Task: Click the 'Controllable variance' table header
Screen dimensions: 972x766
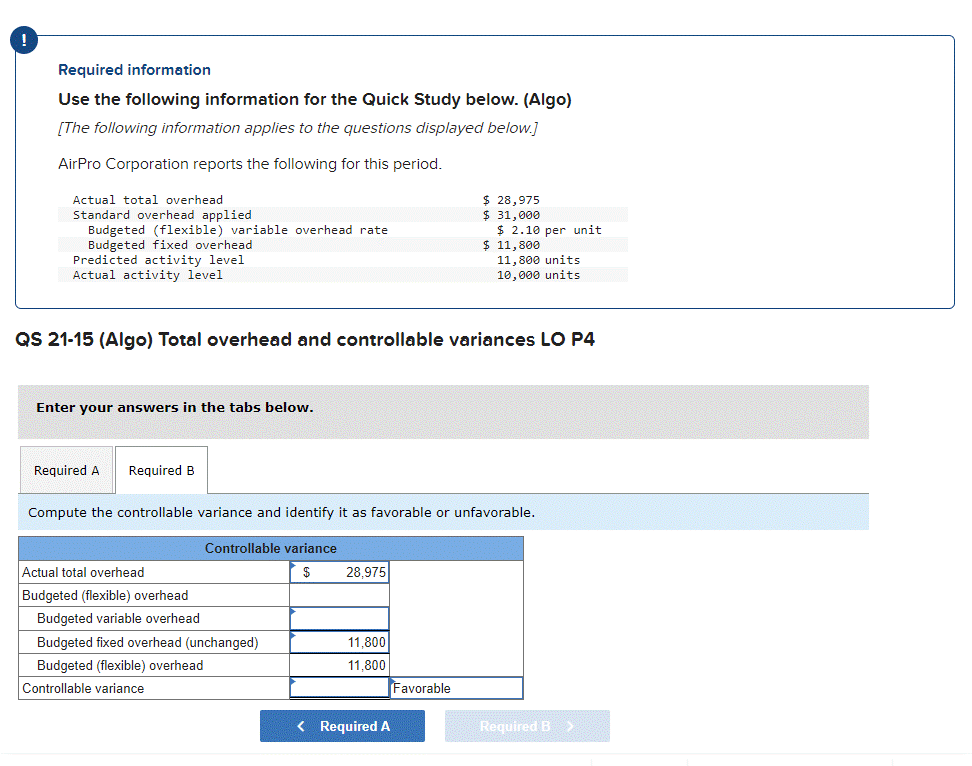Action: 271,548
